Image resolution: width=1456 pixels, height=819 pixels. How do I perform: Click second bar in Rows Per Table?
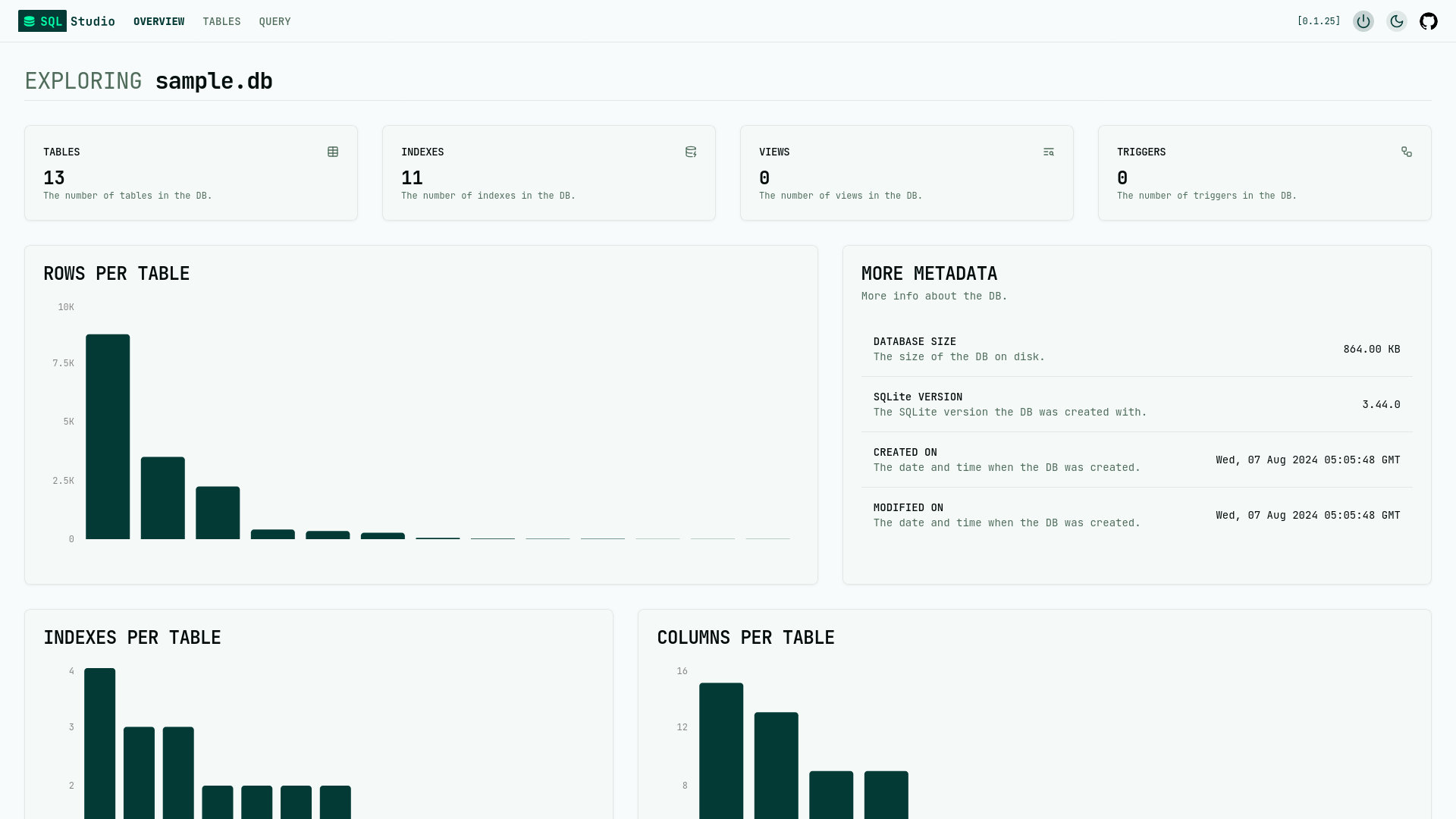(162, 497)
